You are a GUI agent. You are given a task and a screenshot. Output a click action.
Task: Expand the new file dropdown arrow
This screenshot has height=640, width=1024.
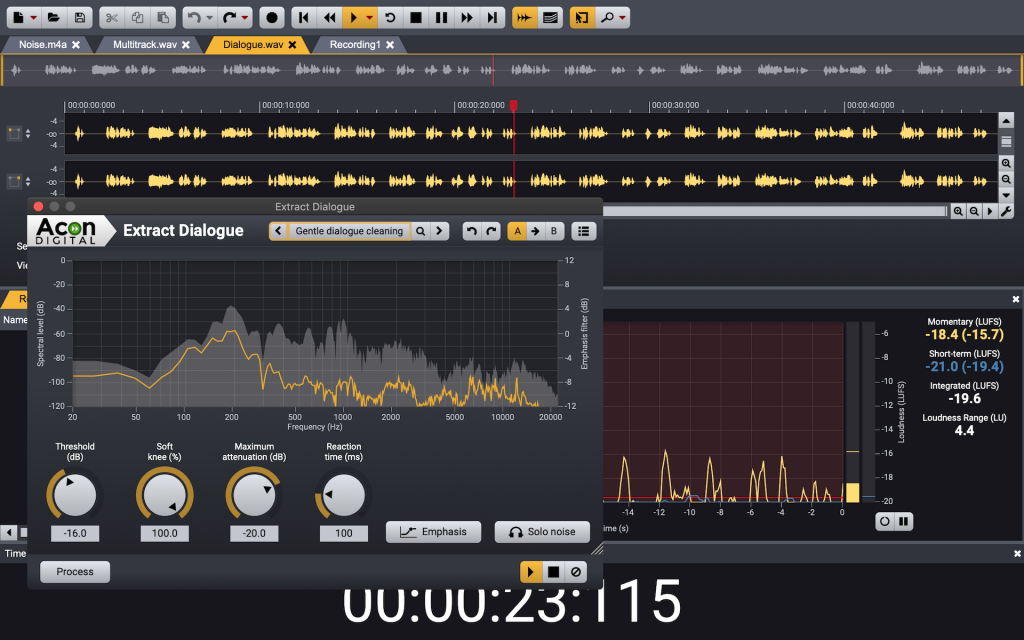click(34, 17)
